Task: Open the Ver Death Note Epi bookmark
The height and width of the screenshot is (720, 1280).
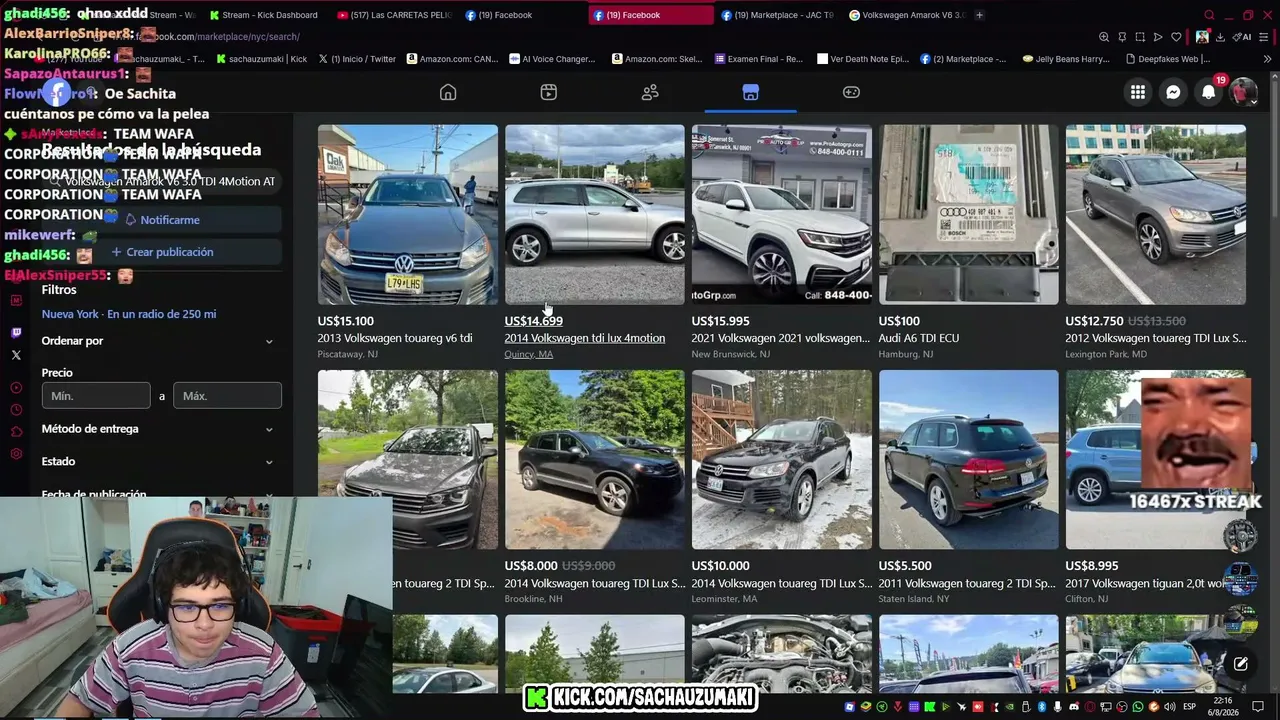Action: point(862,59)
